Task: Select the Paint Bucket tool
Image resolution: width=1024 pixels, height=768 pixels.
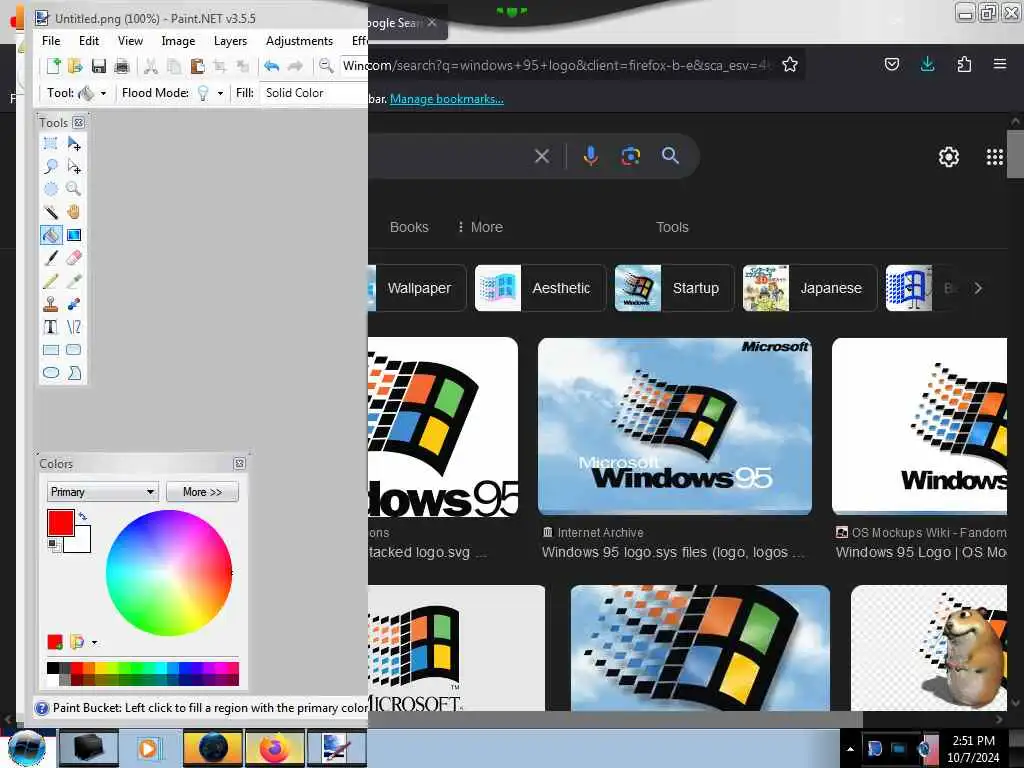Action: point(50,235)
